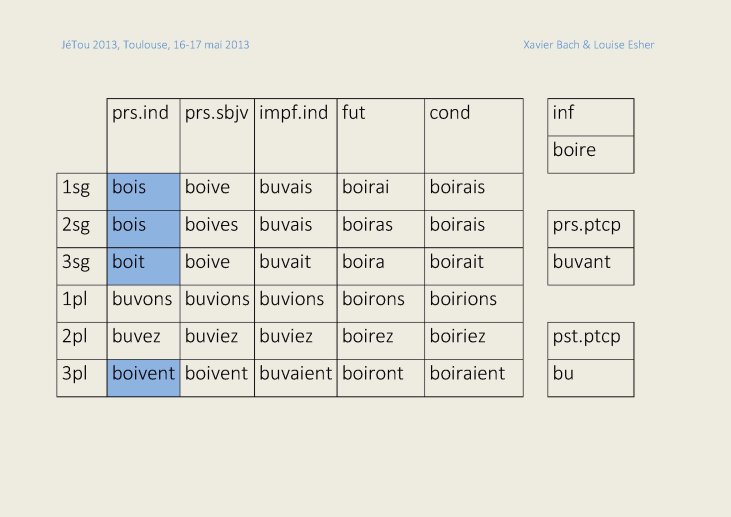Screen dimensions: 731x517
Task: Select the 'prs.sbjv' column header
Action: point(217,136)
